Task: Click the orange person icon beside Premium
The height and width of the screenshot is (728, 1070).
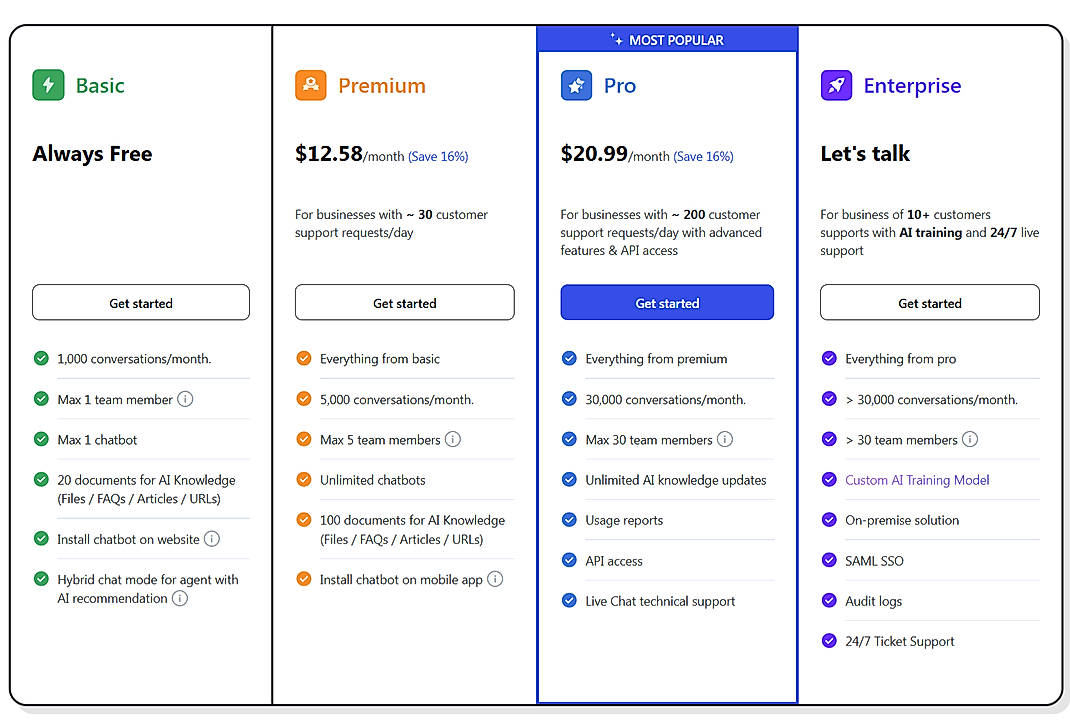Action: 310,85
